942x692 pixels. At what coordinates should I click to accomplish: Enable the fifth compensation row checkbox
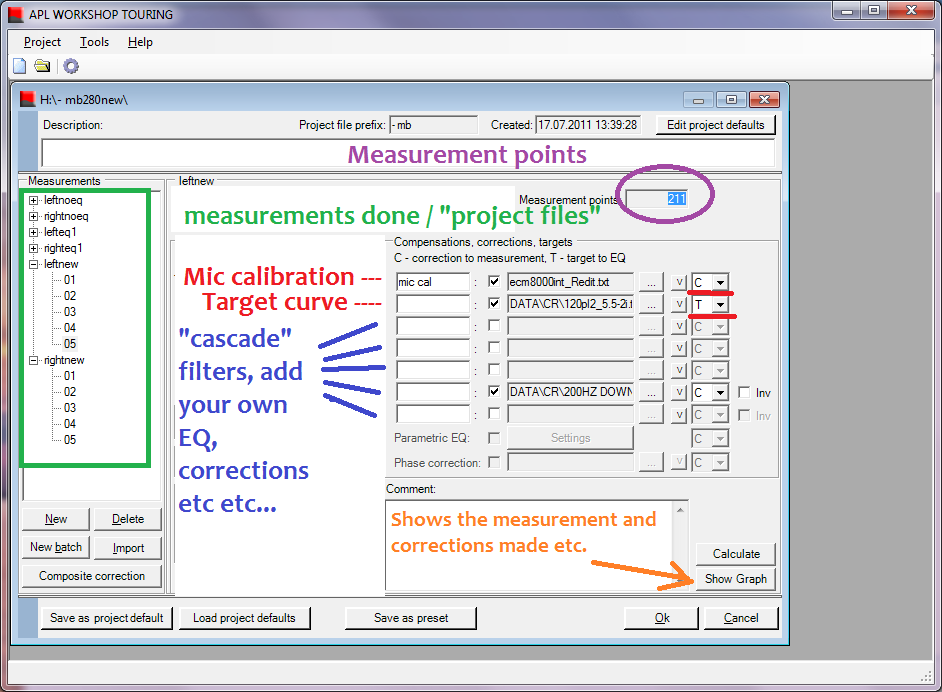click(494, 369)
